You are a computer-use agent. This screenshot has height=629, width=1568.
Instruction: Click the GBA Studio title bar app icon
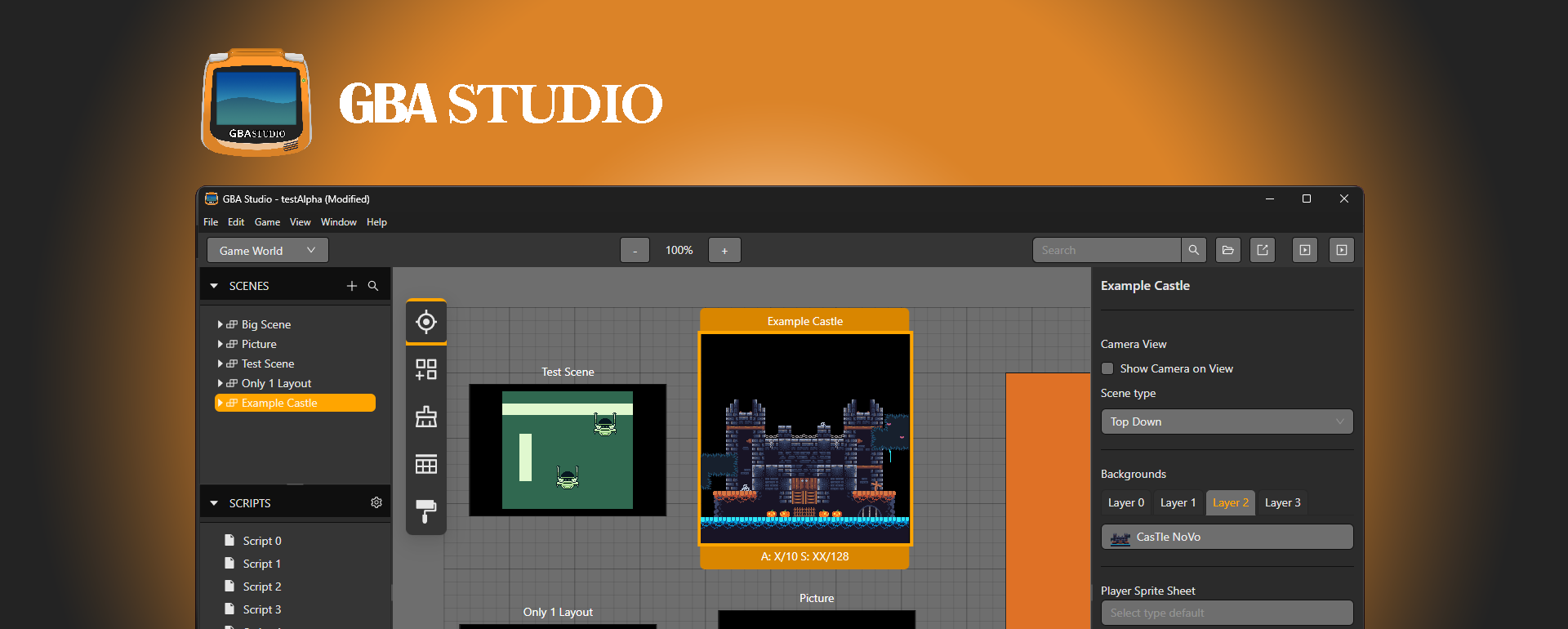point(212,199)
